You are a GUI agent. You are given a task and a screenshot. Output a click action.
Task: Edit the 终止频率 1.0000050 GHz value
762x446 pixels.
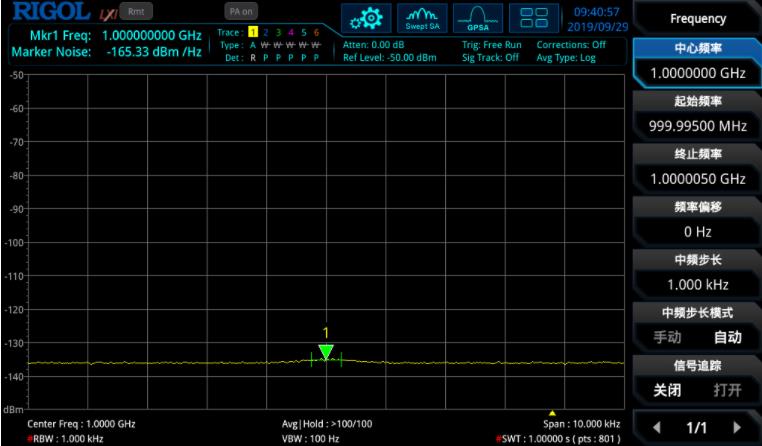click(698, 178)
